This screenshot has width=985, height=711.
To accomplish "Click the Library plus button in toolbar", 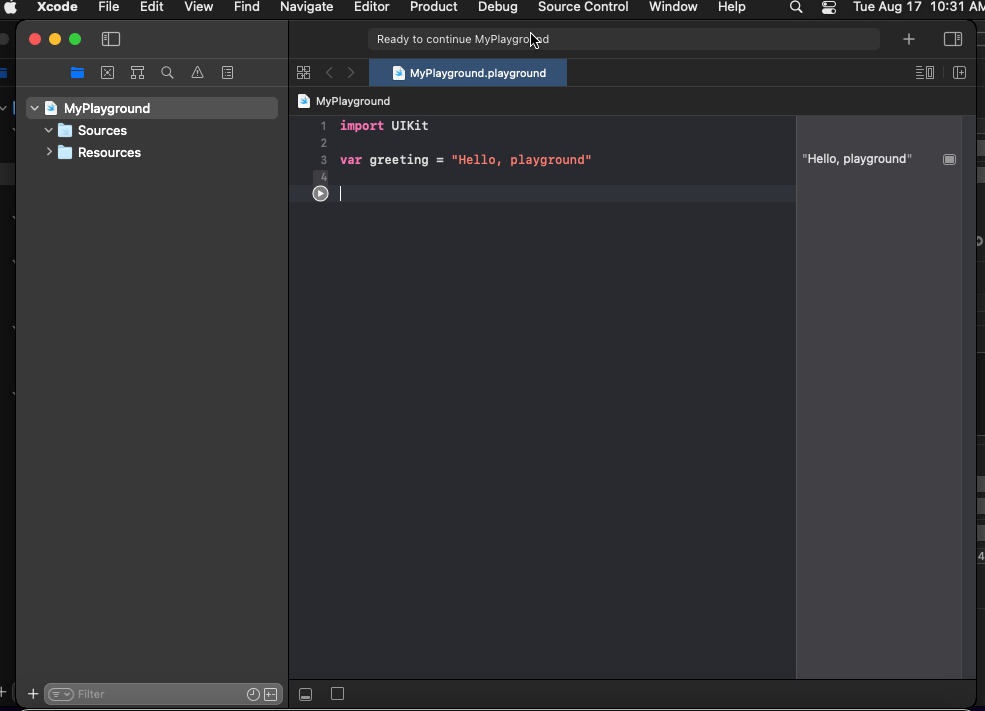I will [x=908, y=39].
